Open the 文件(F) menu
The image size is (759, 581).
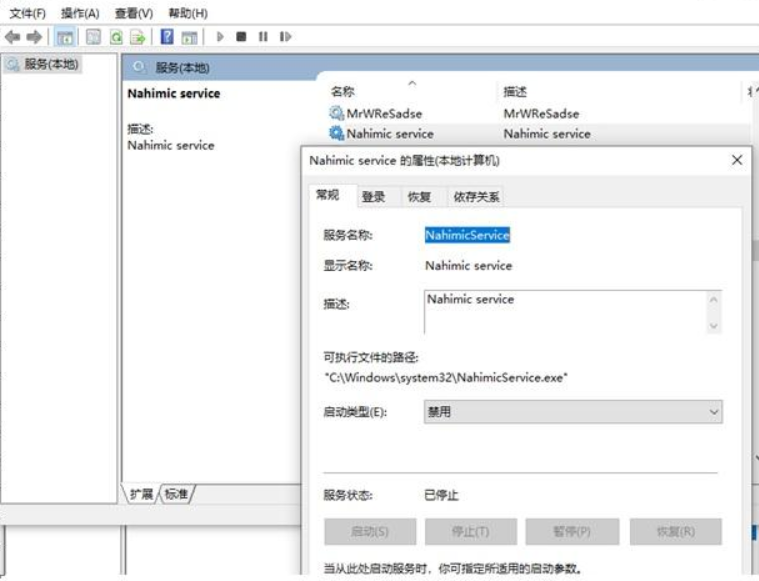point(28,13)
